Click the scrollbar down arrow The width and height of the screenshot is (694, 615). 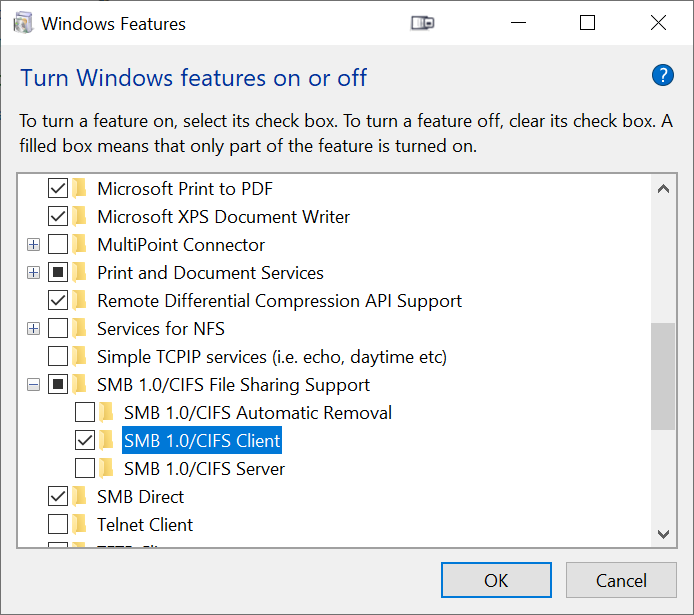pos(663,534)
